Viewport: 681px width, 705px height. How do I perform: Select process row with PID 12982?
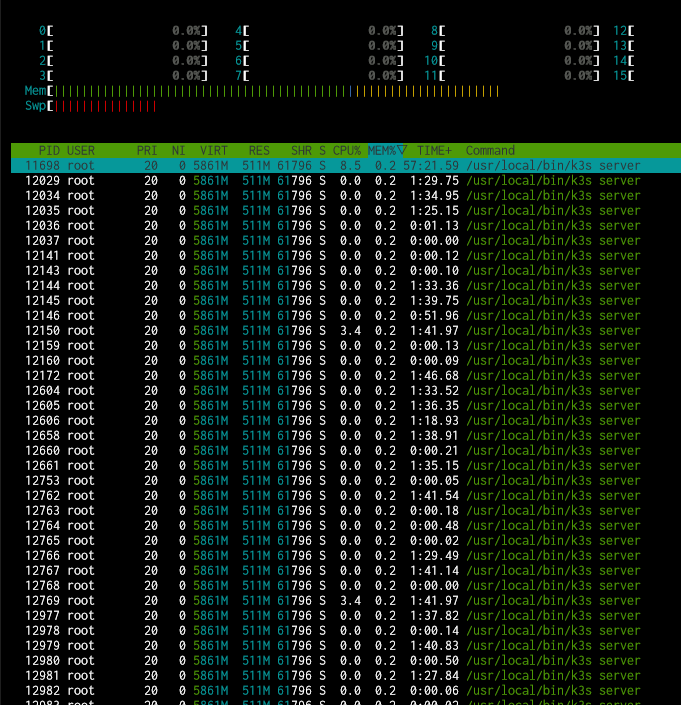pos(346,691)
